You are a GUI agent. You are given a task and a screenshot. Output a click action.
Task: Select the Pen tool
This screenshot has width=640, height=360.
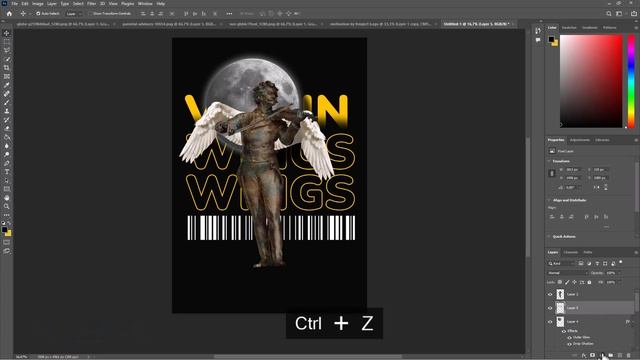[x=7, y=163]
